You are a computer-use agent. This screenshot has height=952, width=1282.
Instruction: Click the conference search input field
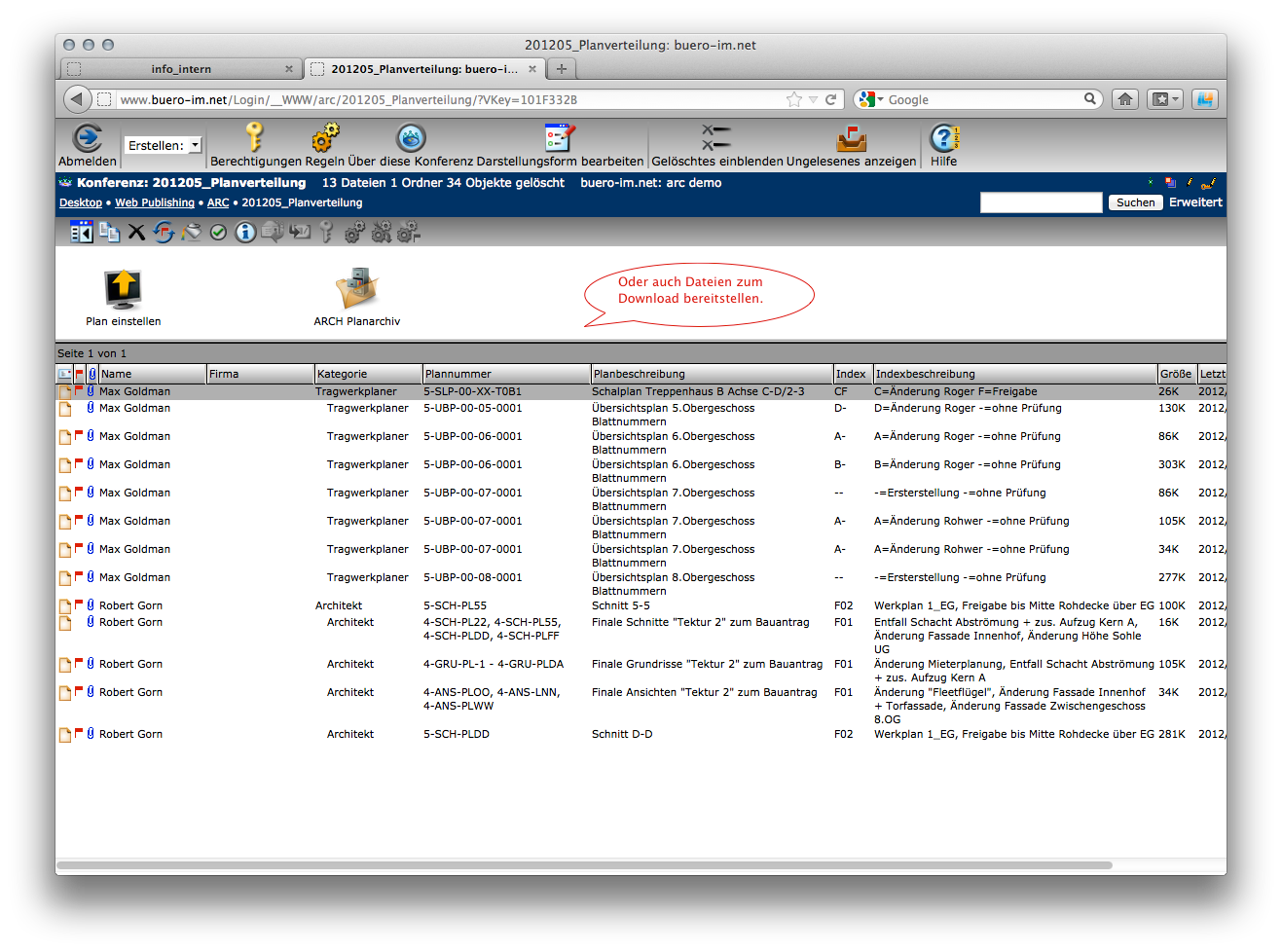click(x=1041, y=202)
